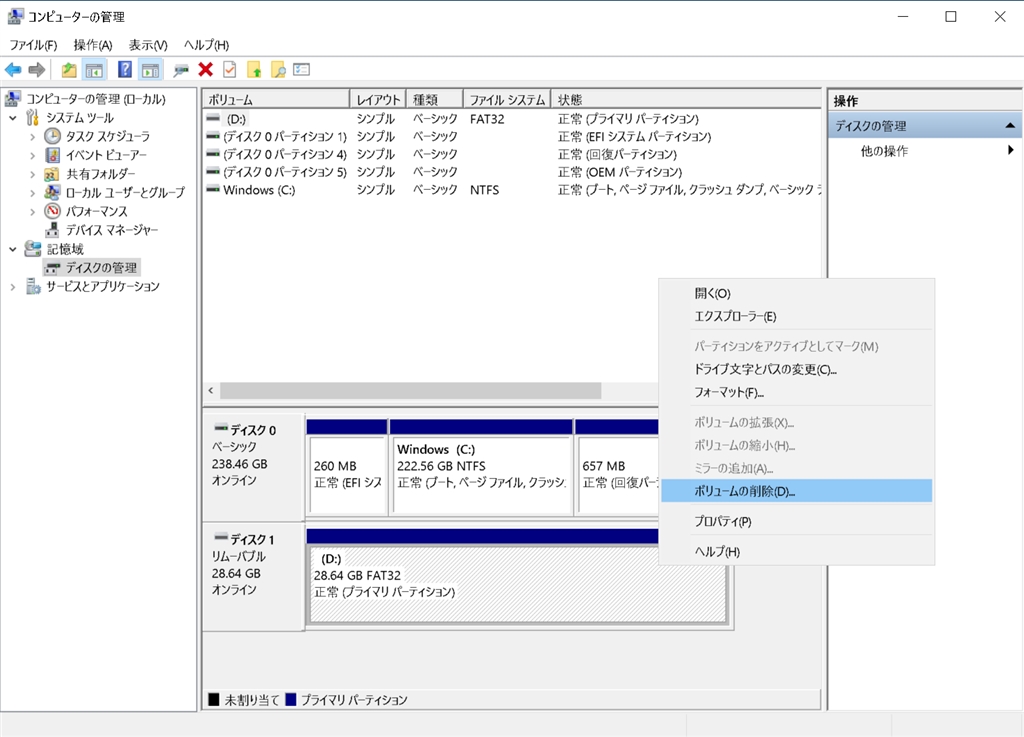Select タスク スケジューラ in the tree
The height and width of the screenshot is (737, 1024).
(108, 136)
